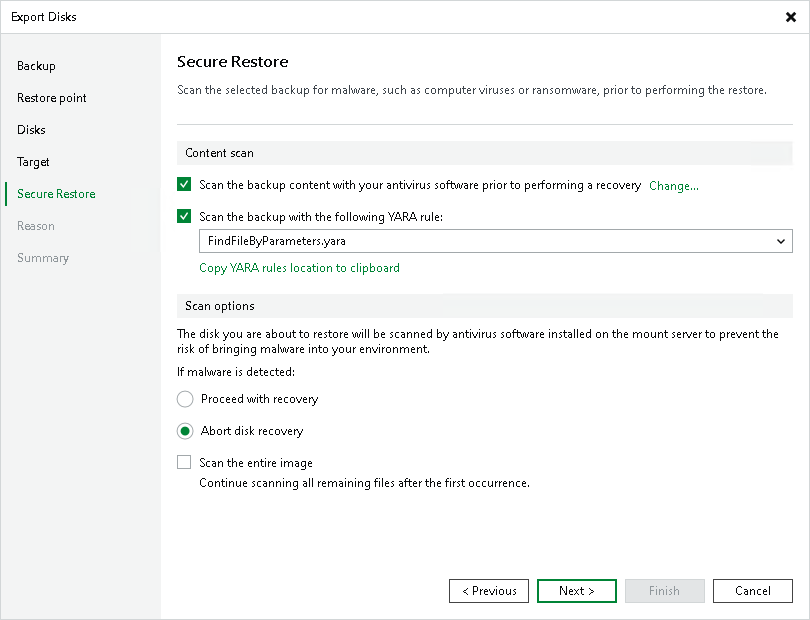Toggle the YARA rule scan checkbox
This screenshot has height=620, width=810.
pos(184,216)
